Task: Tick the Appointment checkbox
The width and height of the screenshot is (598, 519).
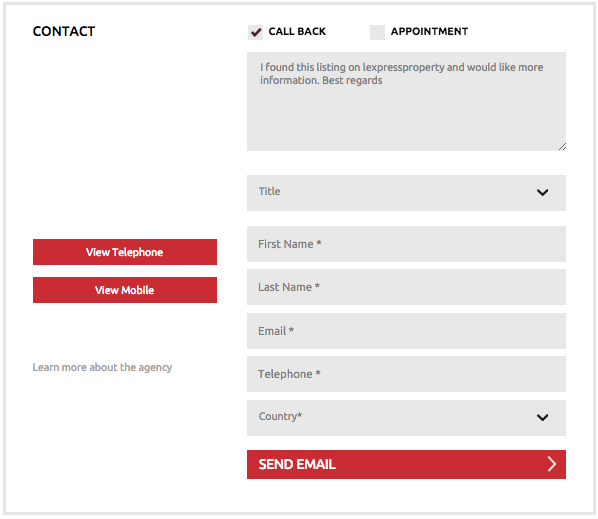Action: (377, 32)
